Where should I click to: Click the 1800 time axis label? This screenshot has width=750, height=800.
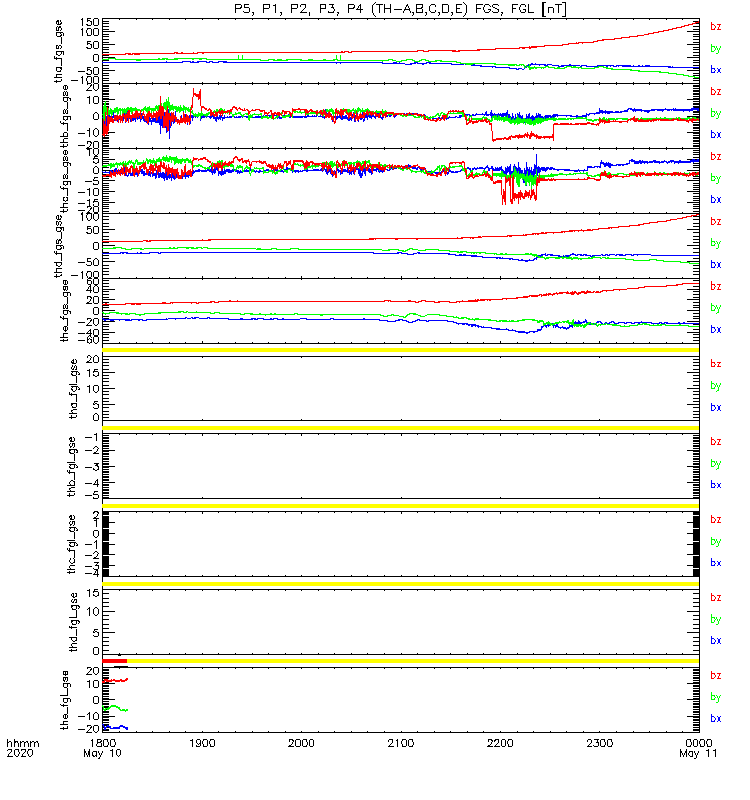click(x=103, y=743)
